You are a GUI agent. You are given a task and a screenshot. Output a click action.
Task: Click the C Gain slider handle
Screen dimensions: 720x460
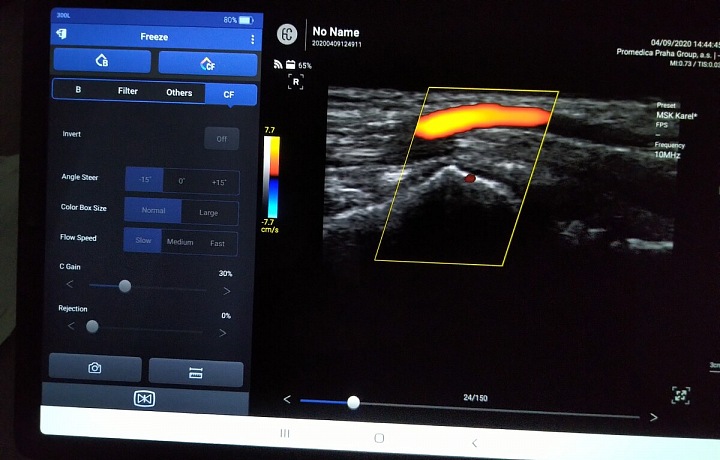(x=125, y=286)
